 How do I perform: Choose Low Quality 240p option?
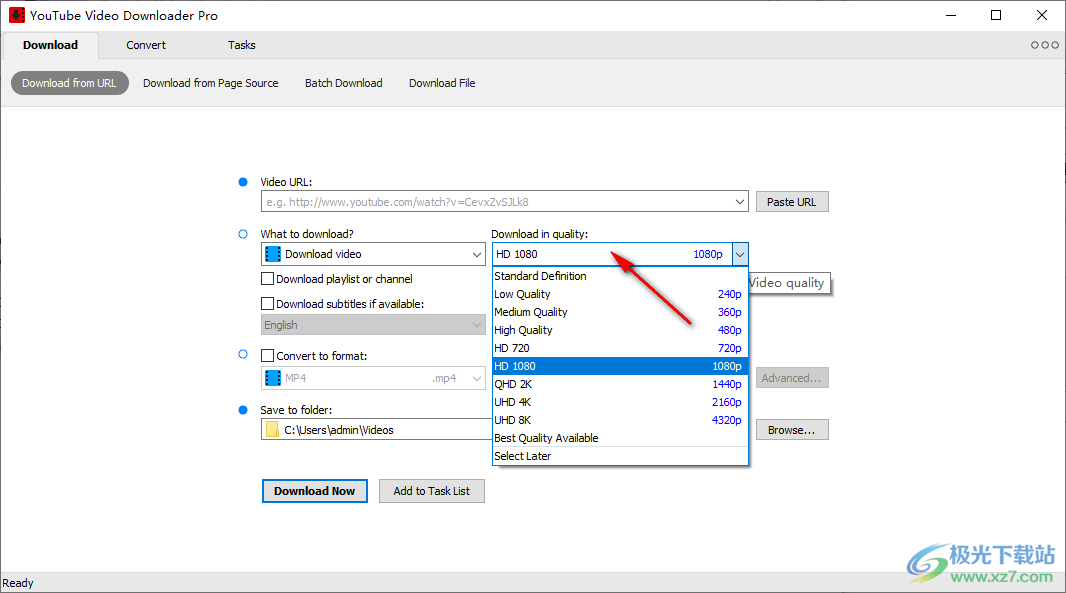[x=620, y=294]
